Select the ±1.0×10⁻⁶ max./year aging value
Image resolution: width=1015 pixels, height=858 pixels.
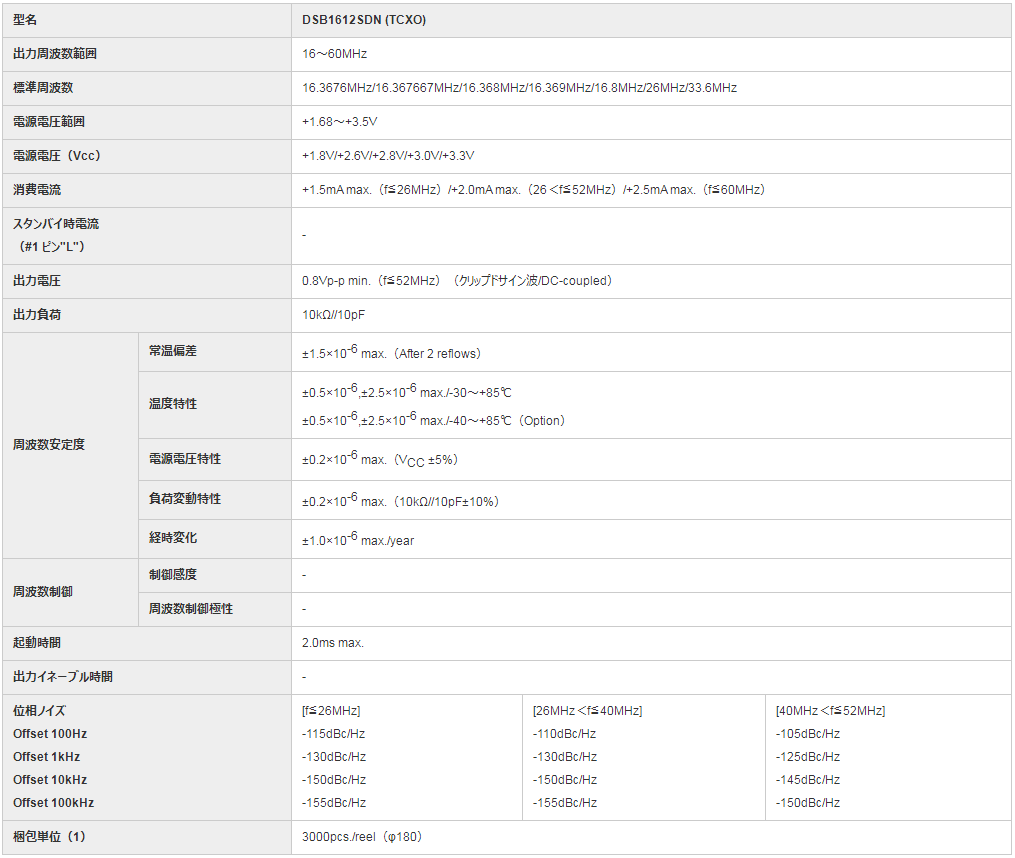coord(358,540)
